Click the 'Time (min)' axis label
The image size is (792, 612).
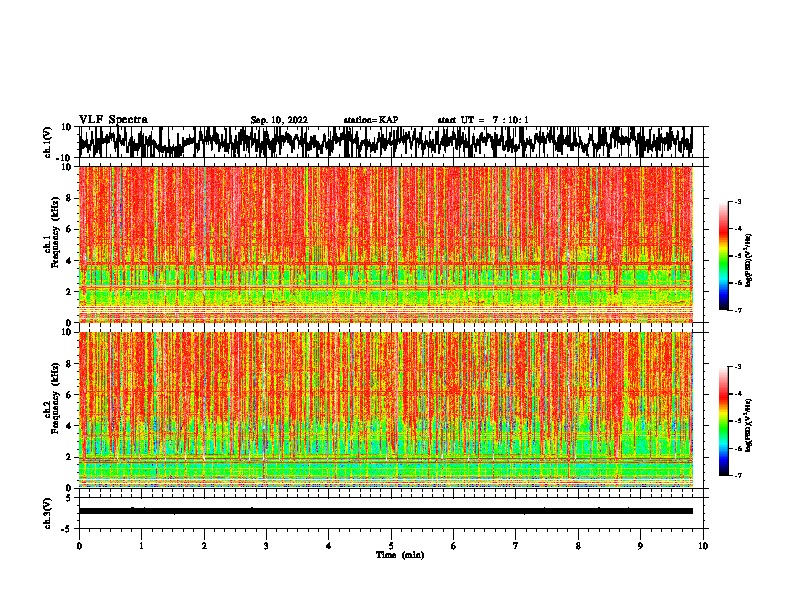pos(400,555)
